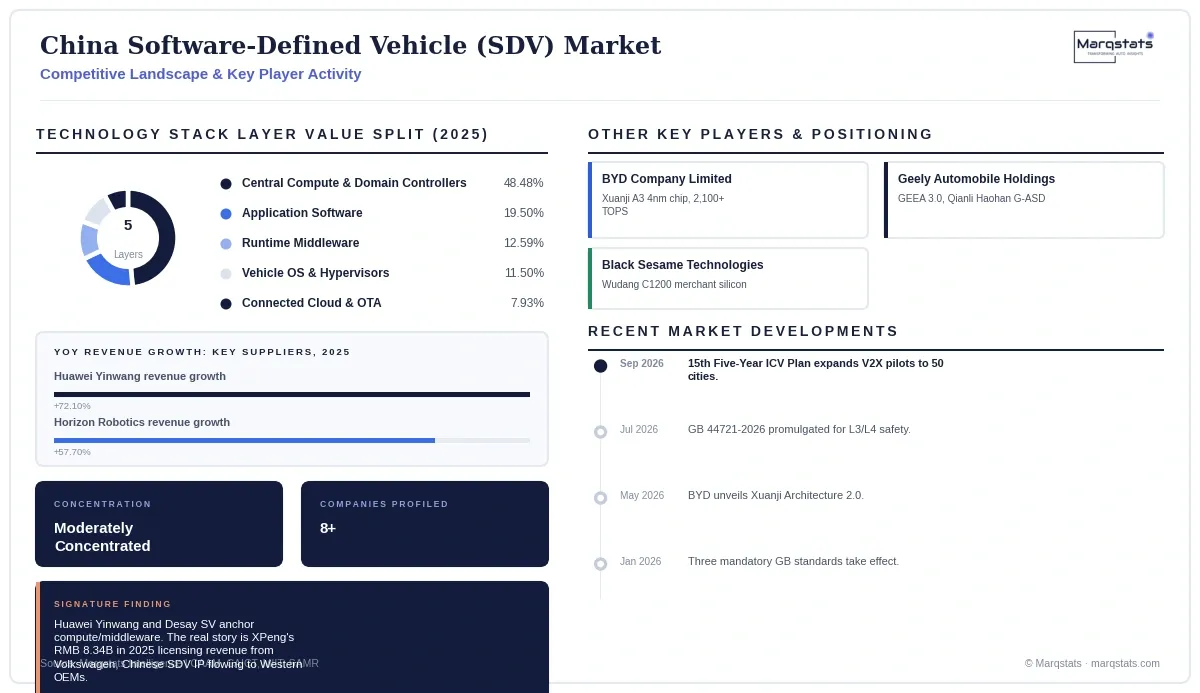The height and width of the screenshot is (693, 1200).
Task: Open the BYD Company Limited card
Action: [x=728, y=200]
